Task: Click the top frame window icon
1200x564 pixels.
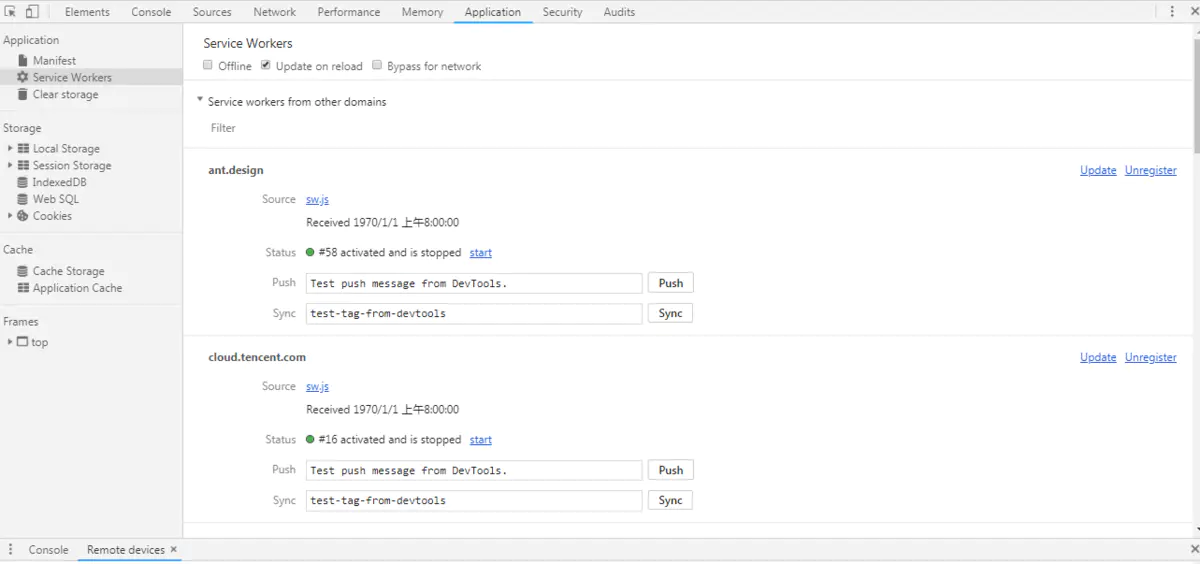Action: tap(23, 342)
